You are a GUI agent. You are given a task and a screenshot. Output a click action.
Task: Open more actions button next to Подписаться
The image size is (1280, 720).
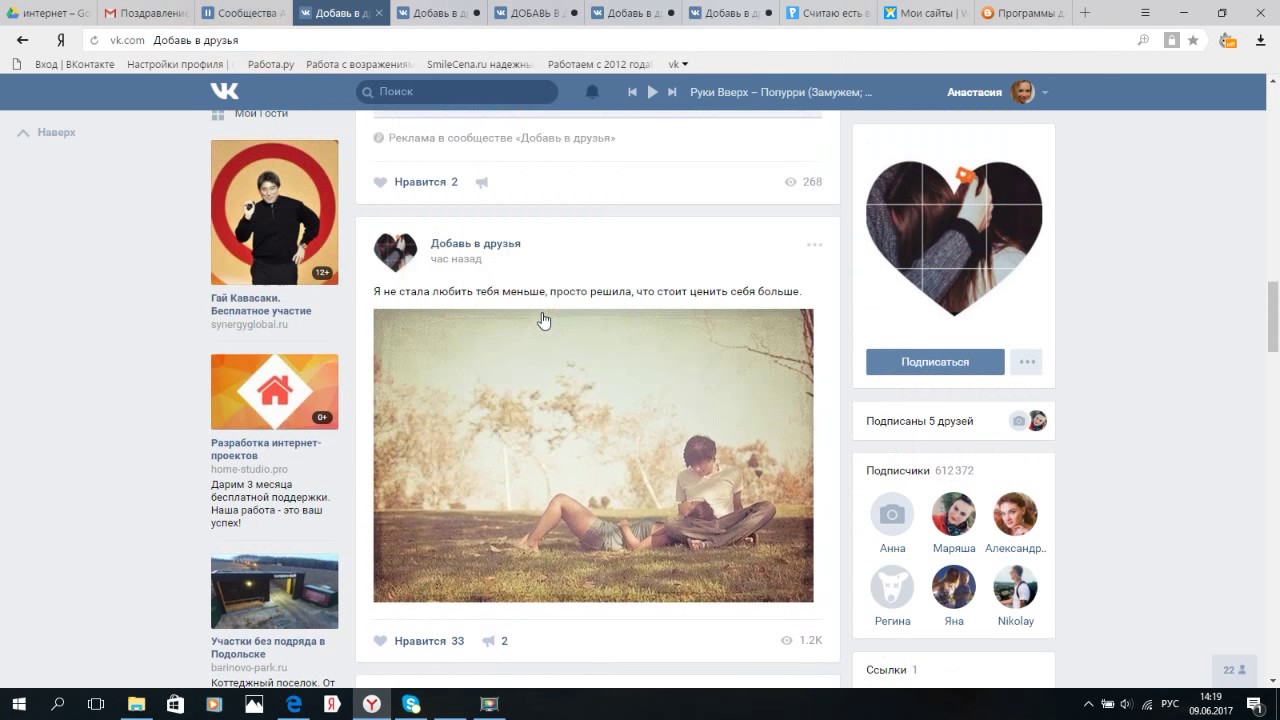[x=1026, y=362]
